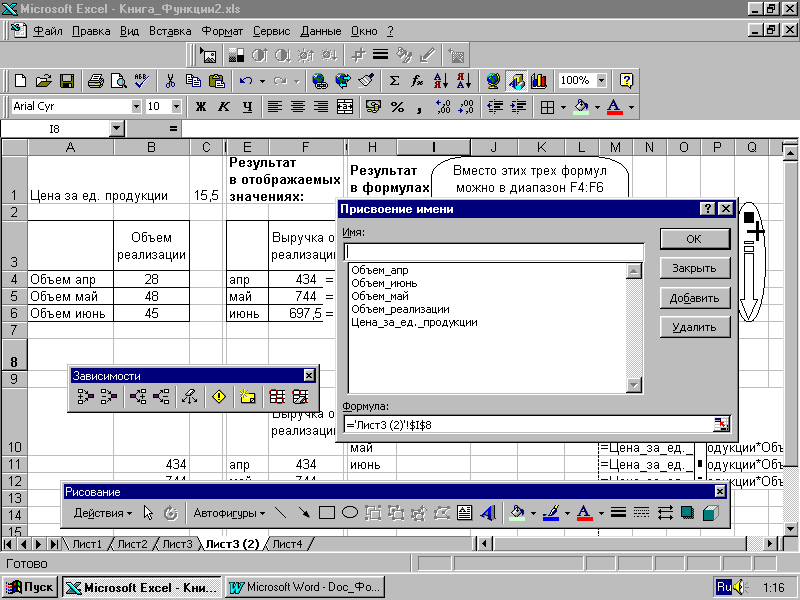Run the spelling check icon
Viewport: 800px width, 600px height.
click(142, 81)
